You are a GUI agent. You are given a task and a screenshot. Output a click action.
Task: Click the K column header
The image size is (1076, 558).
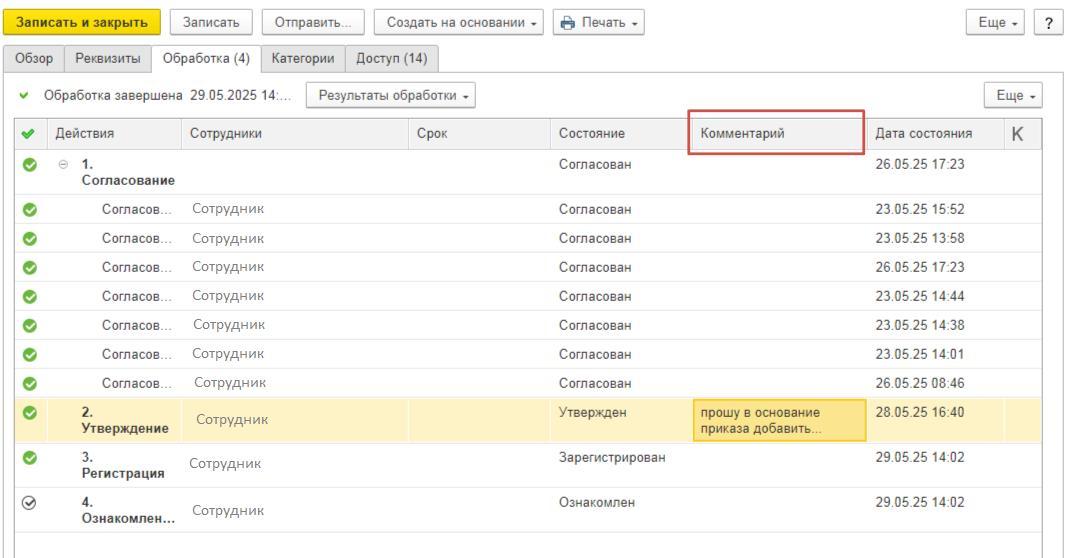(1017, 133)
